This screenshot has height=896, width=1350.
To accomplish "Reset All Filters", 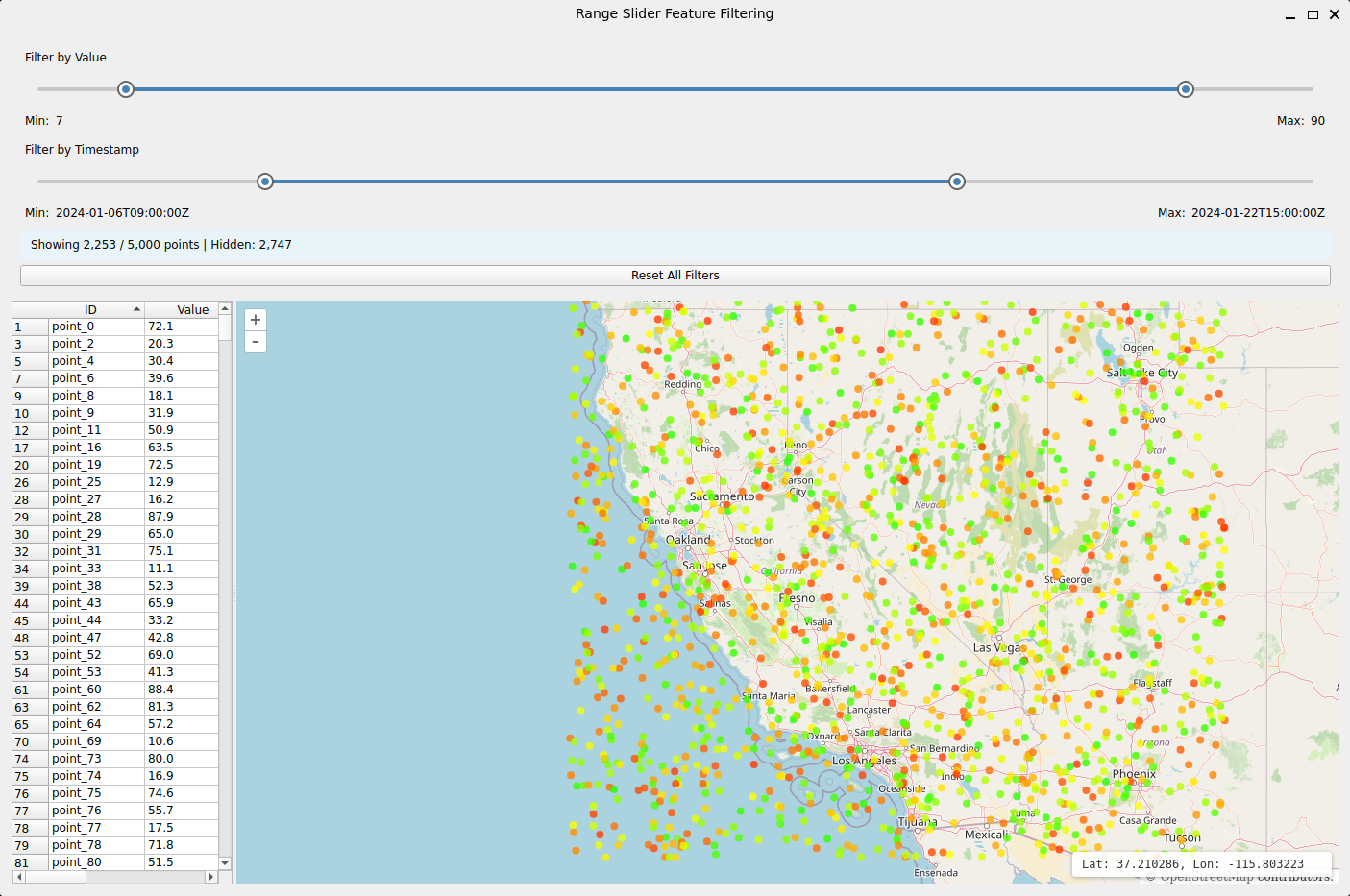I will click(x=675, y=276).
